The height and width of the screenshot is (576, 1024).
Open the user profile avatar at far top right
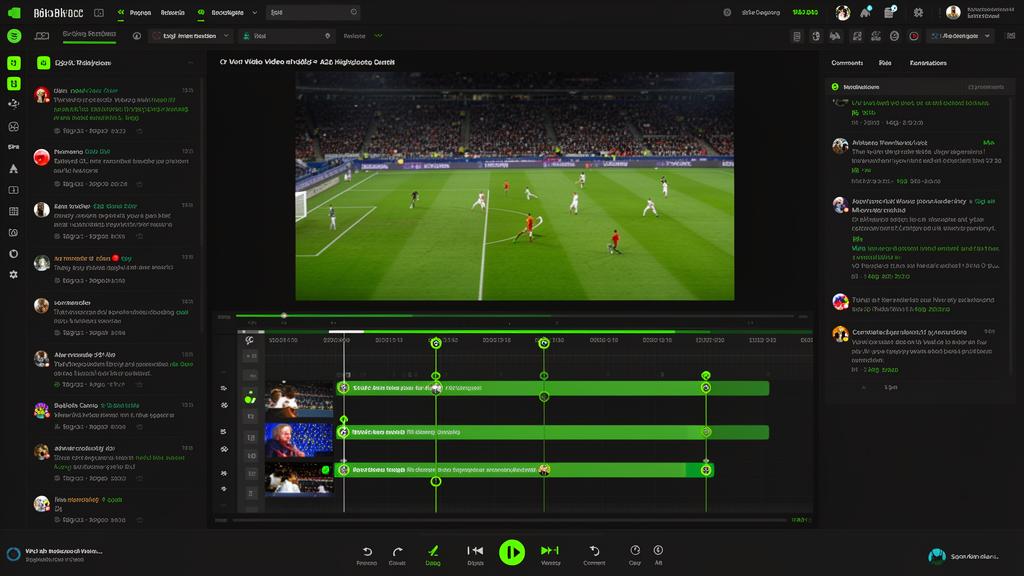pos(953,12)
